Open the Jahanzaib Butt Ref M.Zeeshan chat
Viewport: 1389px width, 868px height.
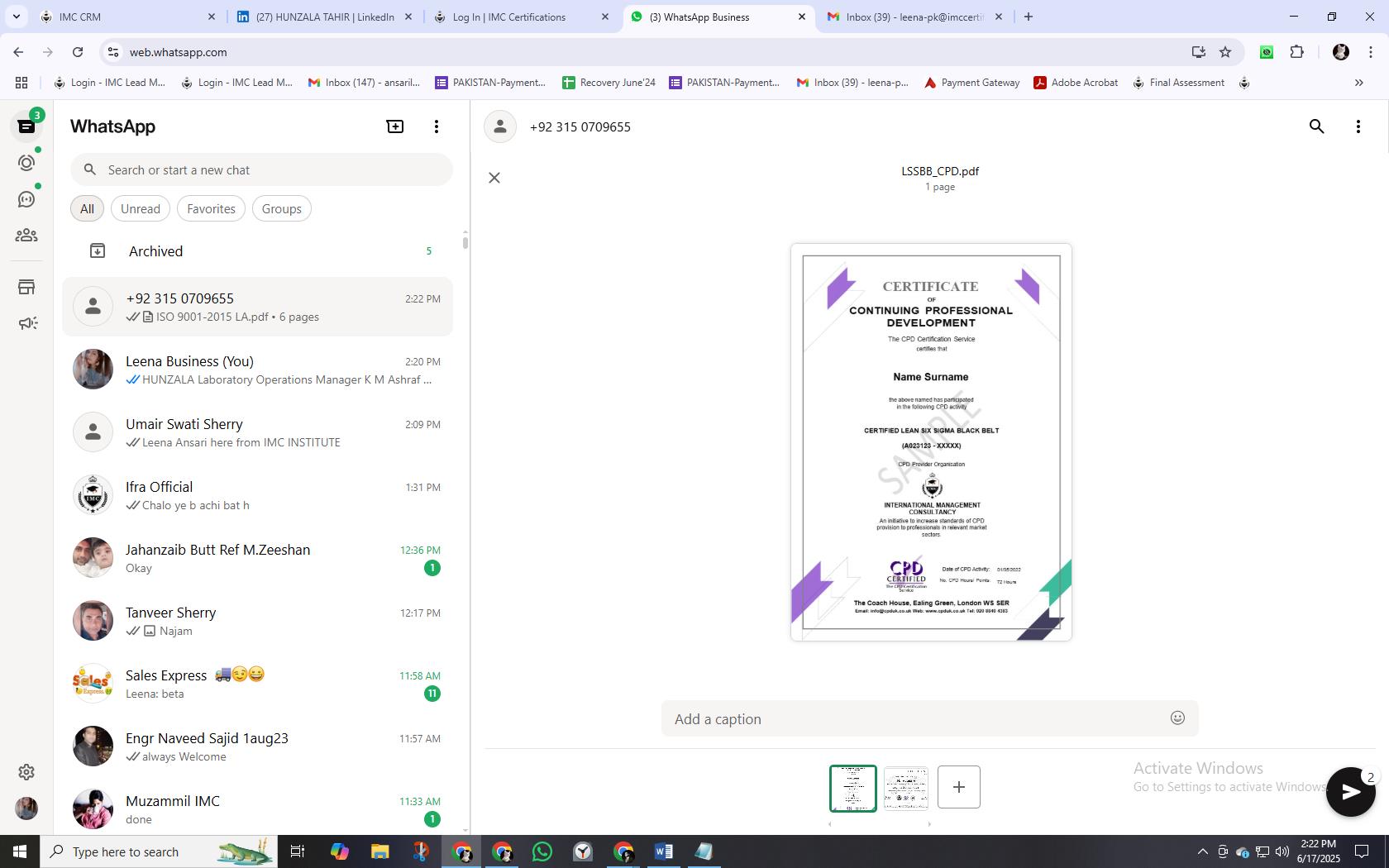(258, 558)
